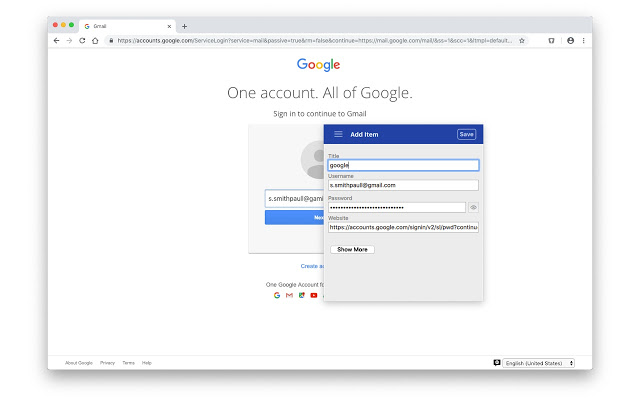Click the Google Maps product icon

302,295
